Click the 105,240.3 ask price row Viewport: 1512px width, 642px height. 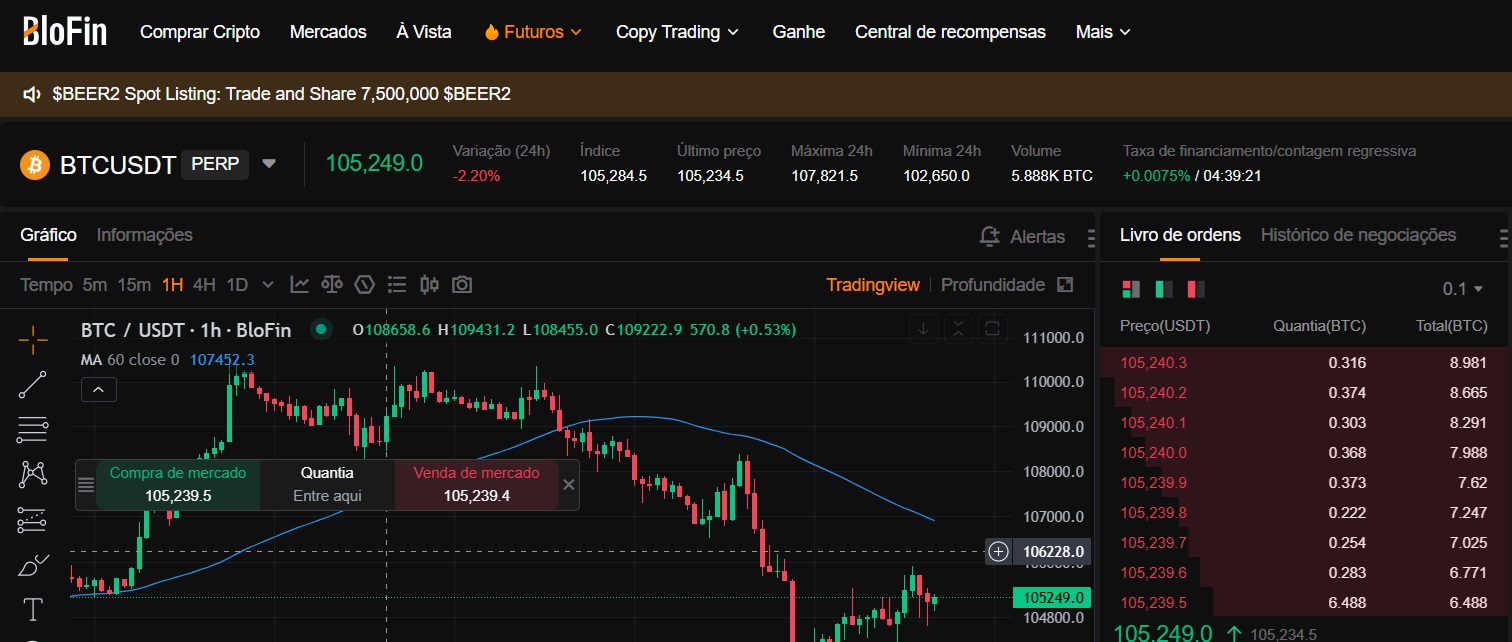coord(1304,363)
